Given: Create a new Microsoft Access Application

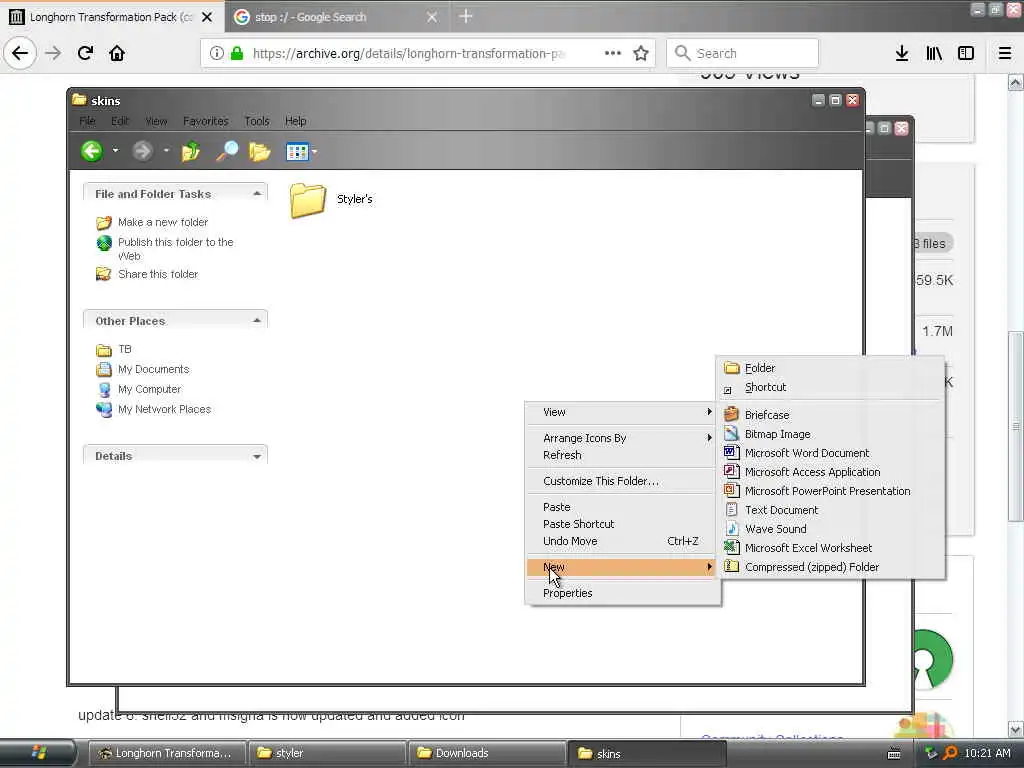Looking at the screenshot, I should coord(831,472).
